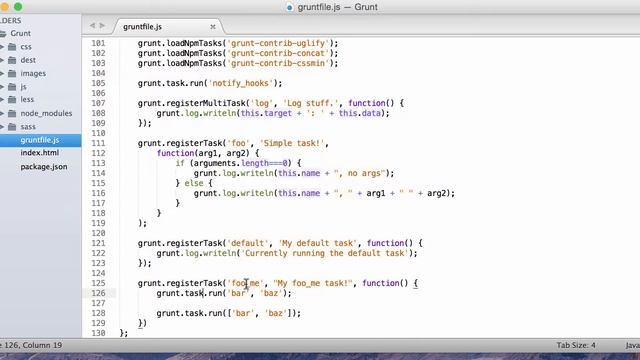Click "My foo_me task!" string on line 125
The image size is (640, 360).
[x=313, y=283]
